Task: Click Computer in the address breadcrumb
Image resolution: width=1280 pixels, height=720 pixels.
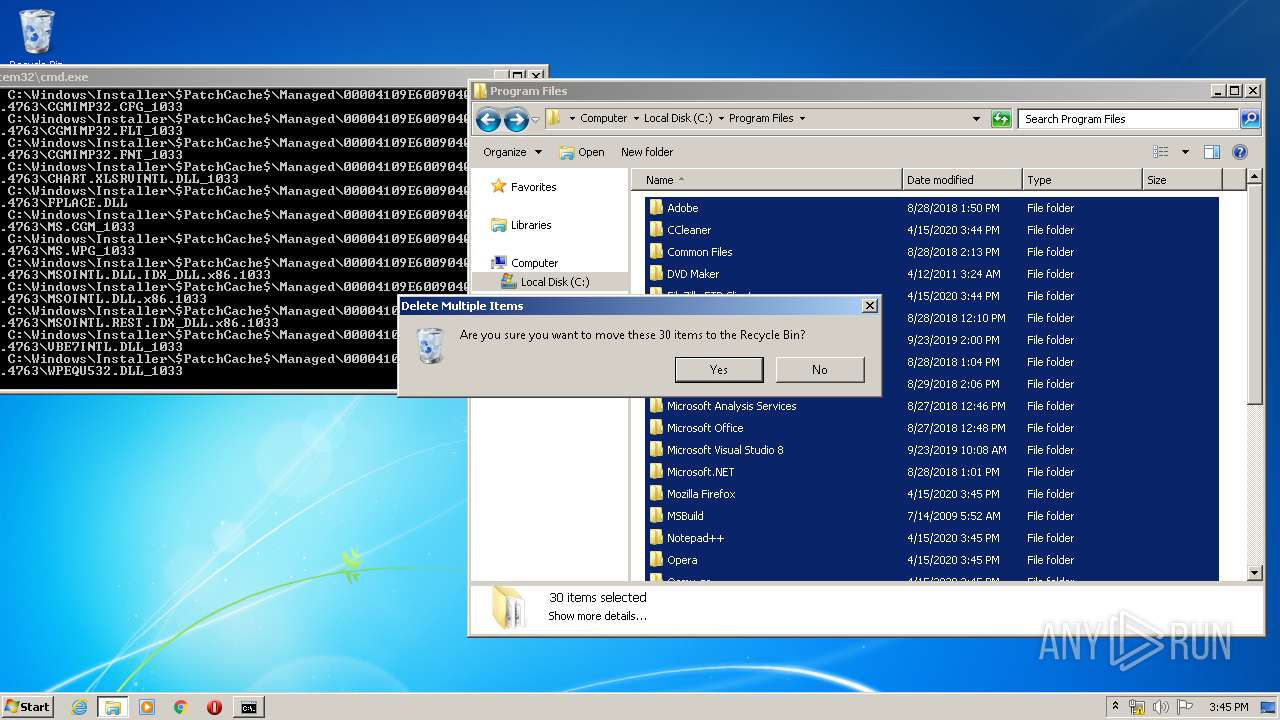Action: click(604, 118)
